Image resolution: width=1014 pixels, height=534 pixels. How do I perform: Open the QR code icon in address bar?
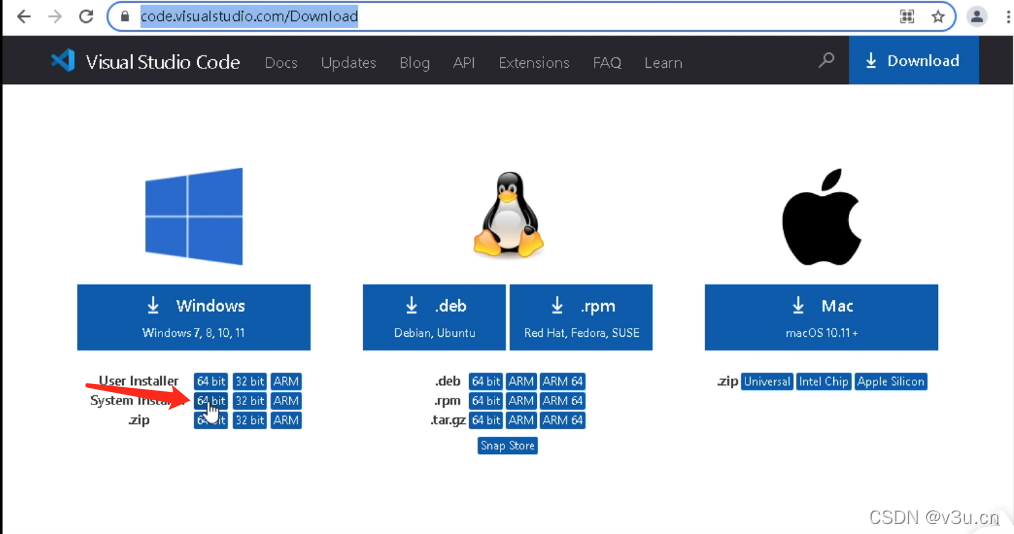coord(907,16)
